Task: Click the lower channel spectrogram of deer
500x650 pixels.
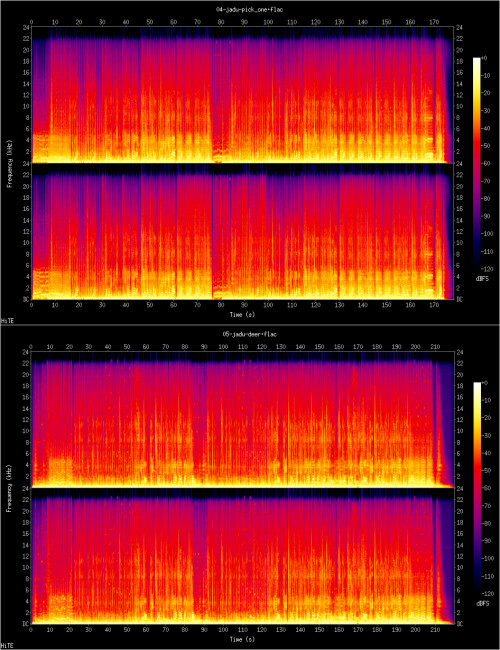Action: pos(242,555)
